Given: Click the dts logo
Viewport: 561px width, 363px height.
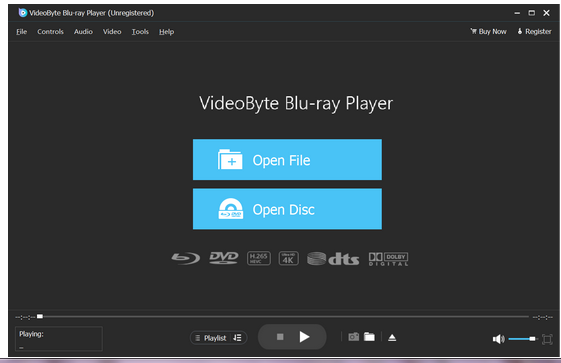Looking at the screenshot, I should point(333,259).
